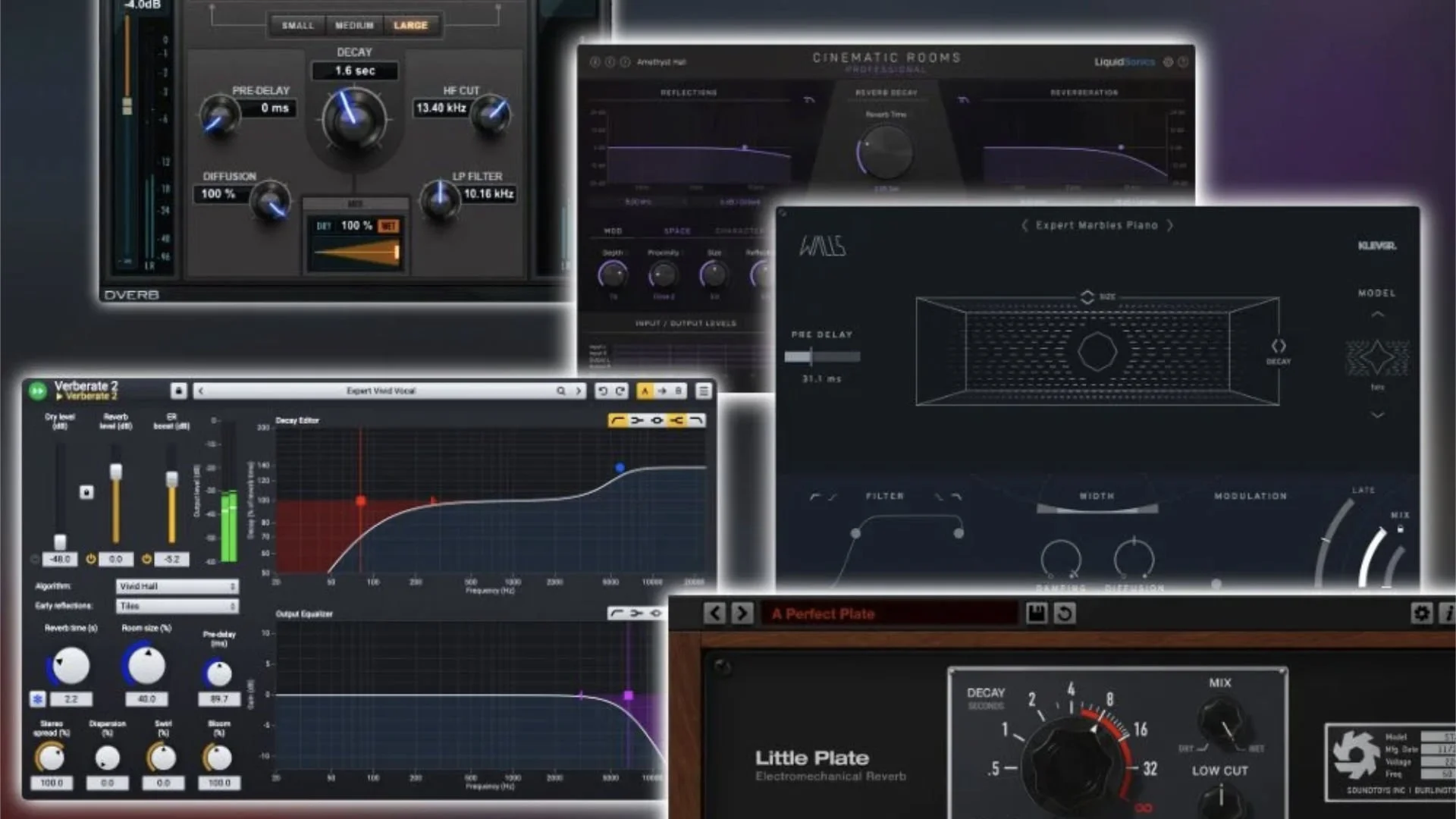
Task: Click the SMALL room size button in DVerb
Action: point(298,25)
